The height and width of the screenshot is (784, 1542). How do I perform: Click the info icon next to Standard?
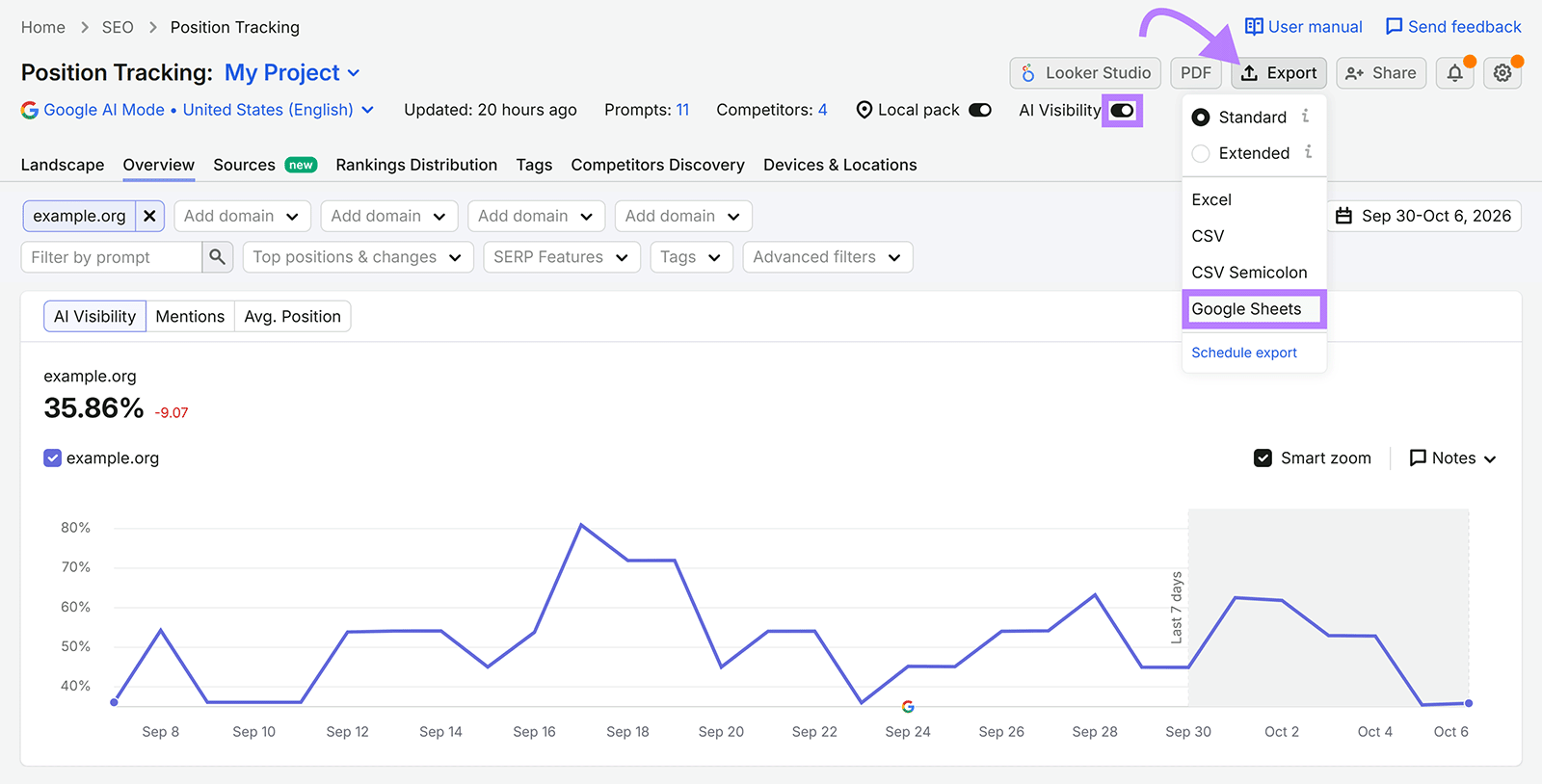click(x=1306, y=116)
